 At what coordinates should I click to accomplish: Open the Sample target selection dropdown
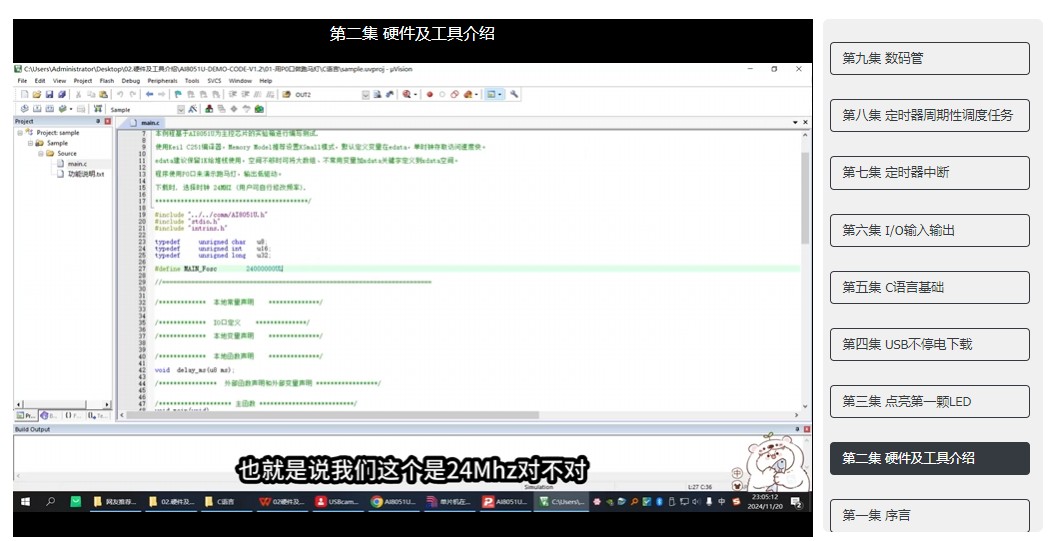coord(181,109)
